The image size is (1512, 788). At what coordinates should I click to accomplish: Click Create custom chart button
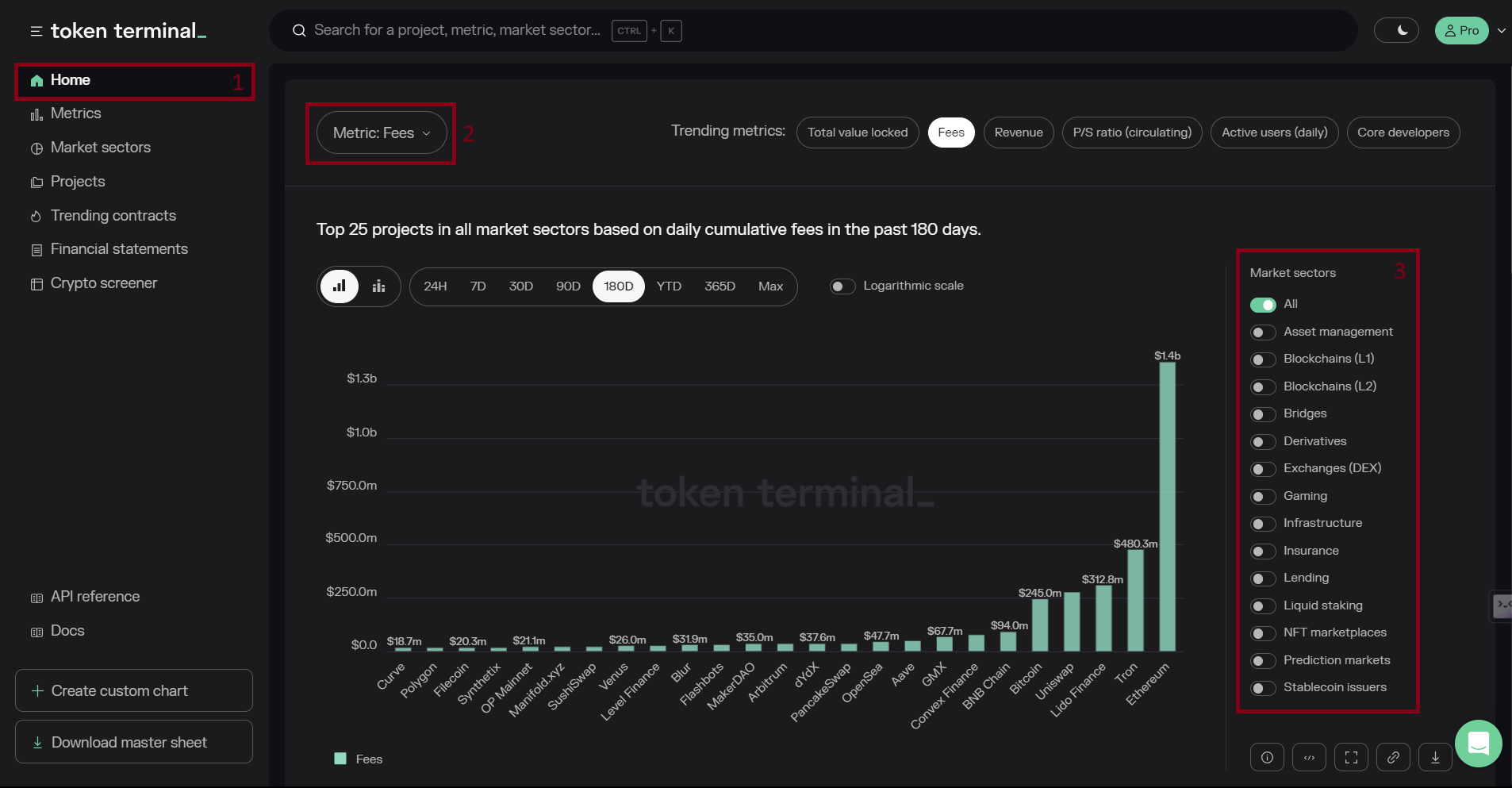pos(133,690)
